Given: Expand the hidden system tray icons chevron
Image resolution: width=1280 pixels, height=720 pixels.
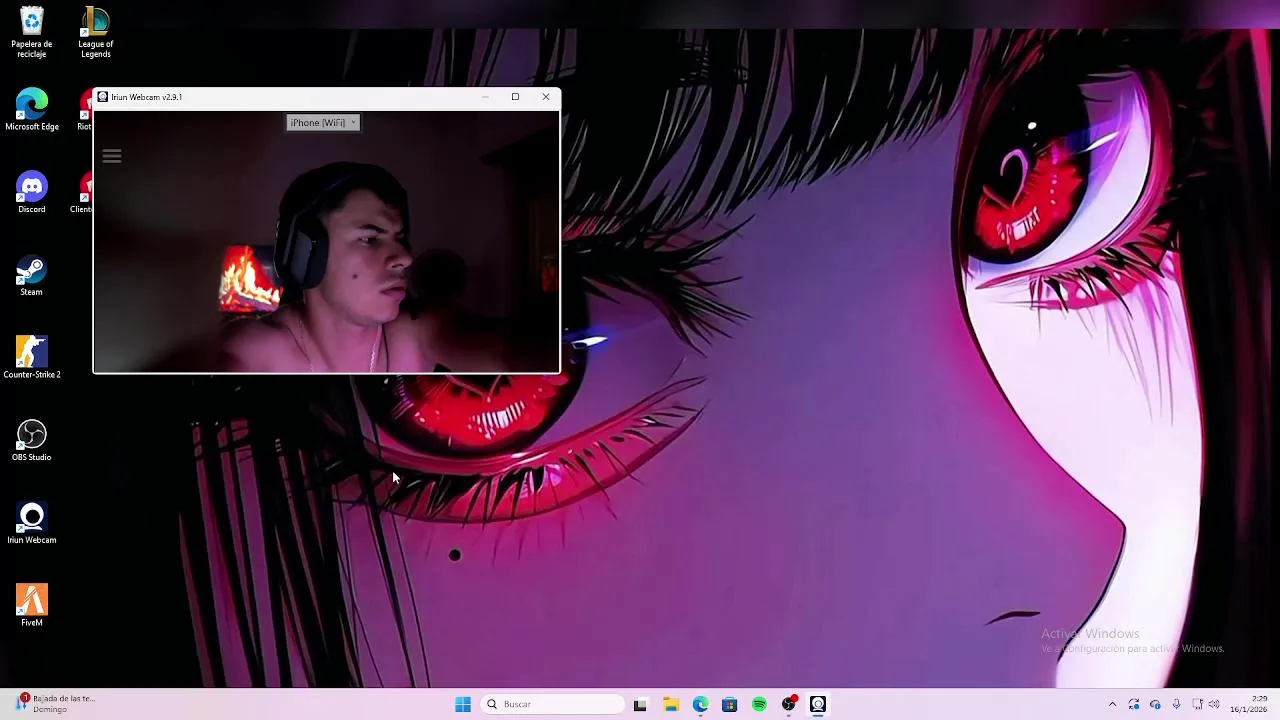Looking at the screenshot, I should tap(1112, 704).
